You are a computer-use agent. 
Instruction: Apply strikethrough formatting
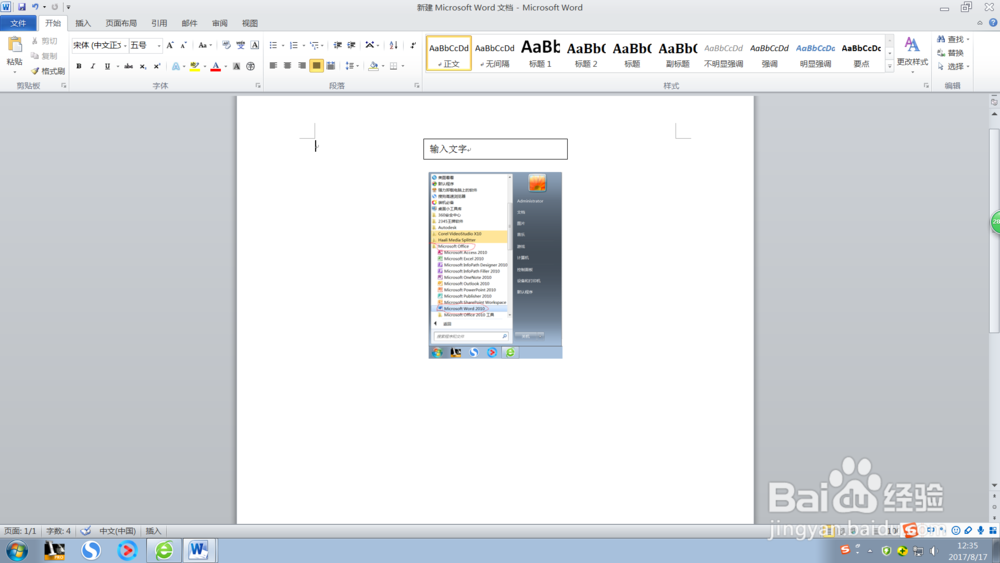tap(128, 66)
